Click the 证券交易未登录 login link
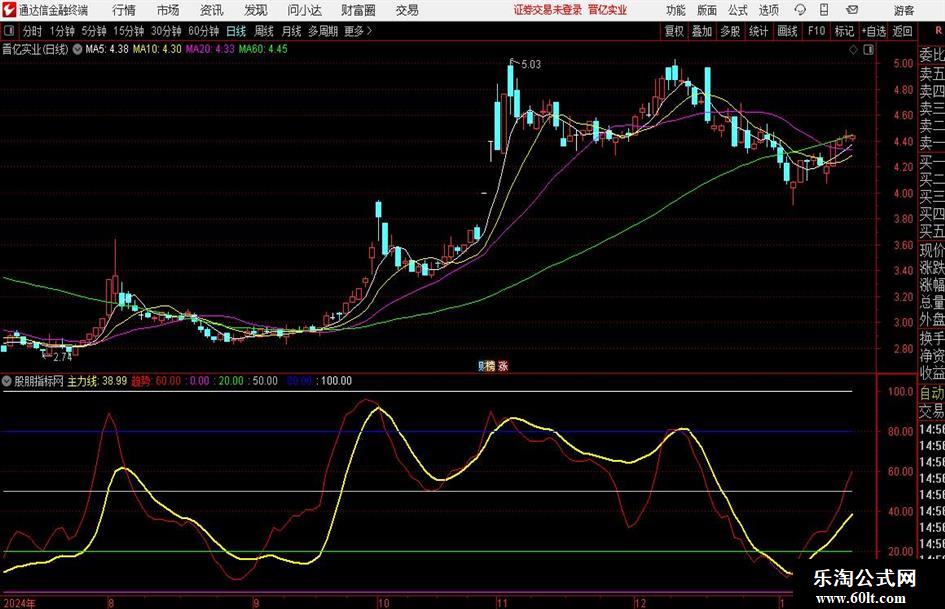 (x=548, y=10)
